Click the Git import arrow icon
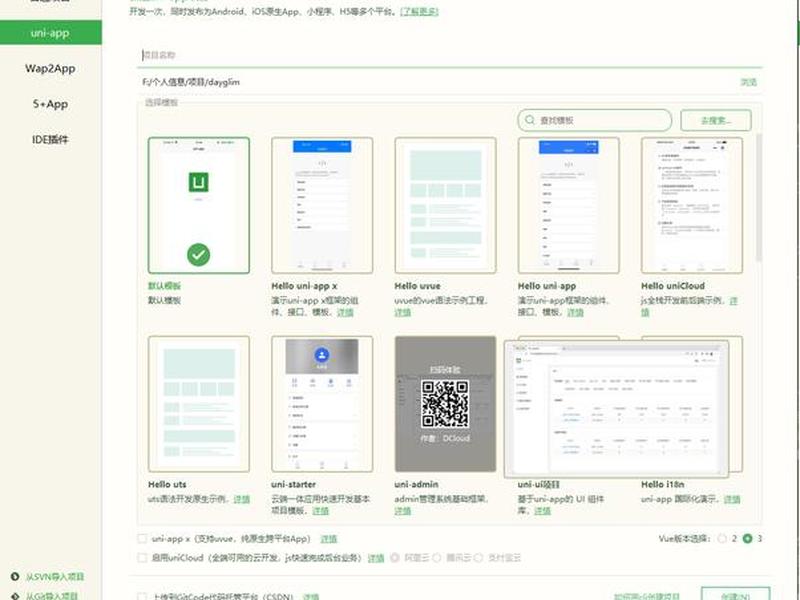Image resolution: width=800 pixels, height=600 pixels. pyautogui.click(x=15, y=595)
